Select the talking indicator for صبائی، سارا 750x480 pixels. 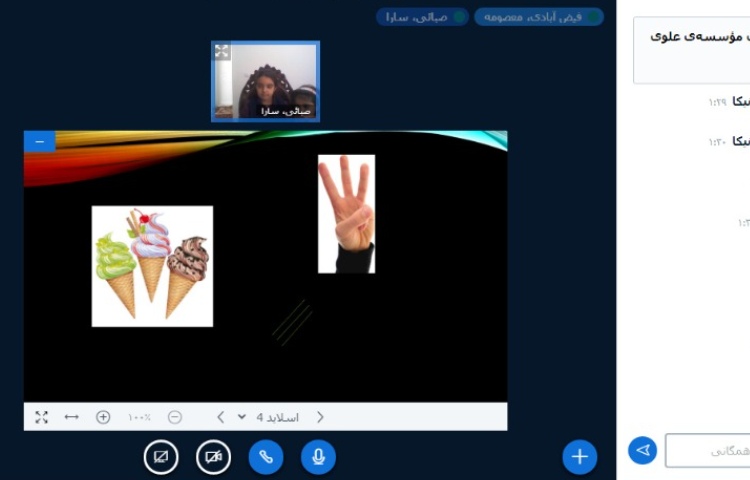(421, 17)
